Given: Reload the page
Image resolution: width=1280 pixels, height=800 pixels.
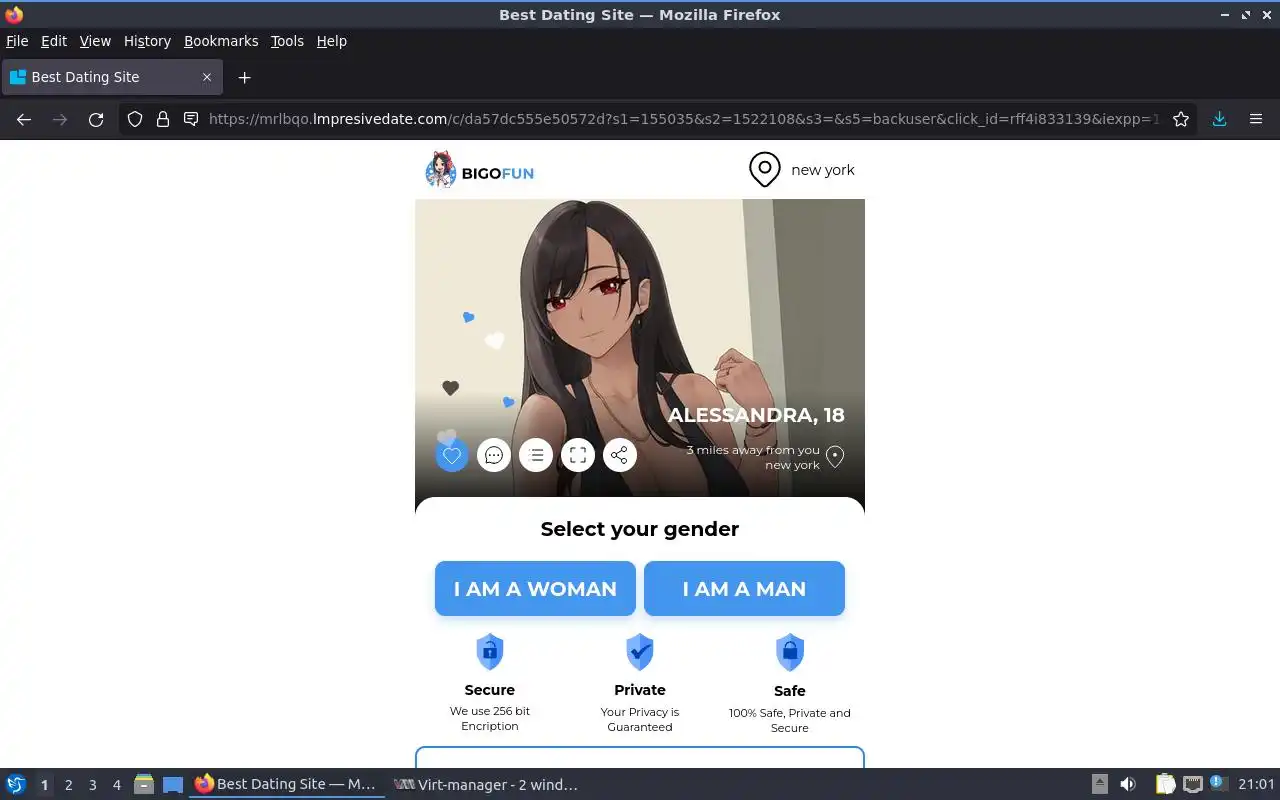Looking at the screenshot, I should pos(96,119).
